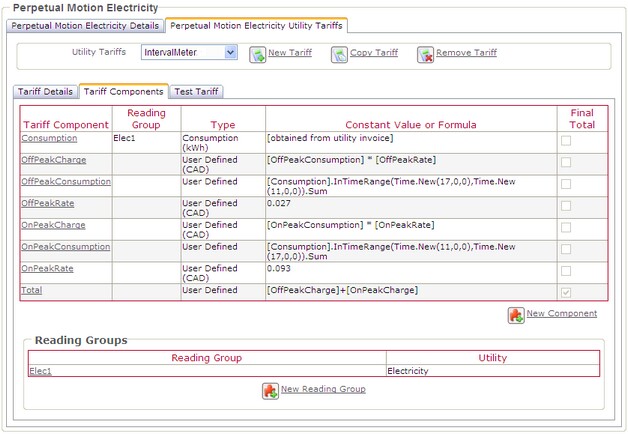
Task: Click Reading Group header in Reading Groups table
Action: (x=207, y=358)
